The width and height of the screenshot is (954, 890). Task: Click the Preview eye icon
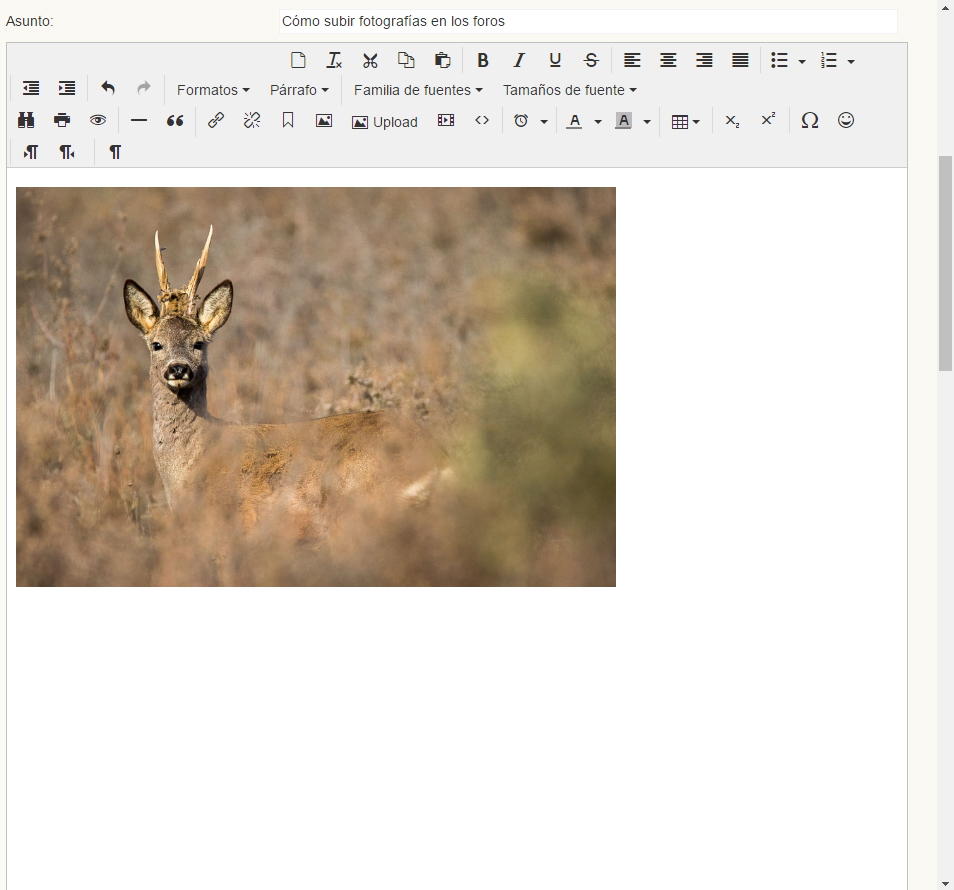click(98, 120)
